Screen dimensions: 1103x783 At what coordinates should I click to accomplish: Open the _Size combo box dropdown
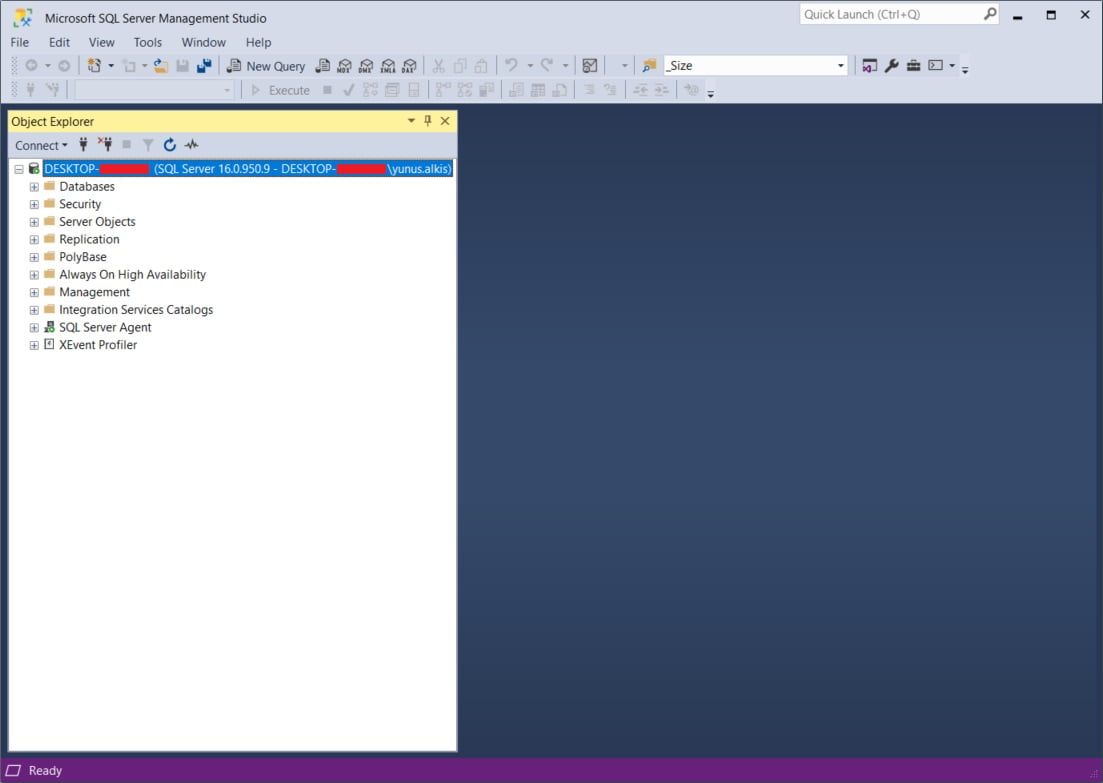pyautogui.click(x=839, y=65)
